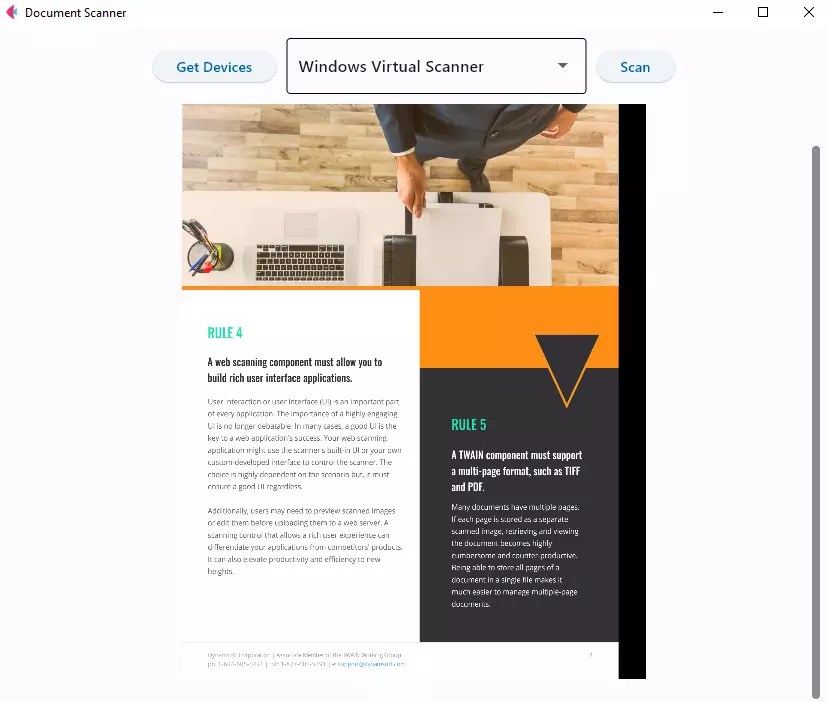The height and width of the screenshot is (702, 828).
Task: Start scanning with the Scan button
Action: click(635, 66)
